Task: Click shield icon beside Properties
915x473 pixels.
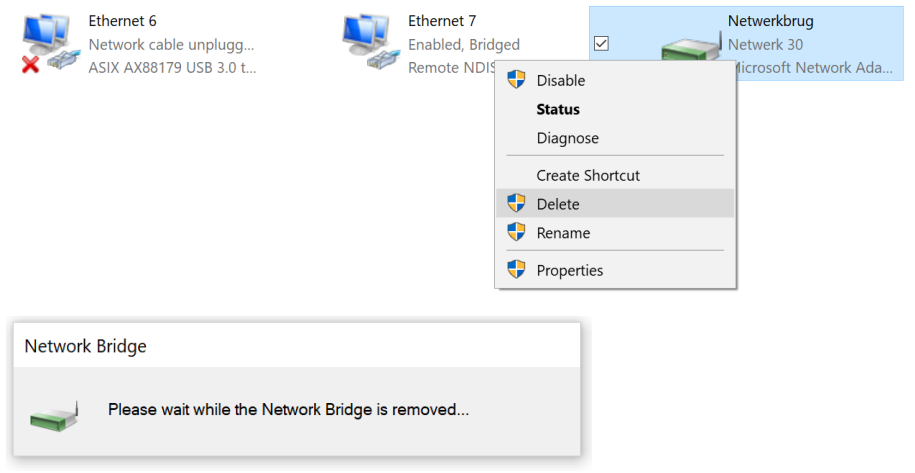Action: [516, 270]
